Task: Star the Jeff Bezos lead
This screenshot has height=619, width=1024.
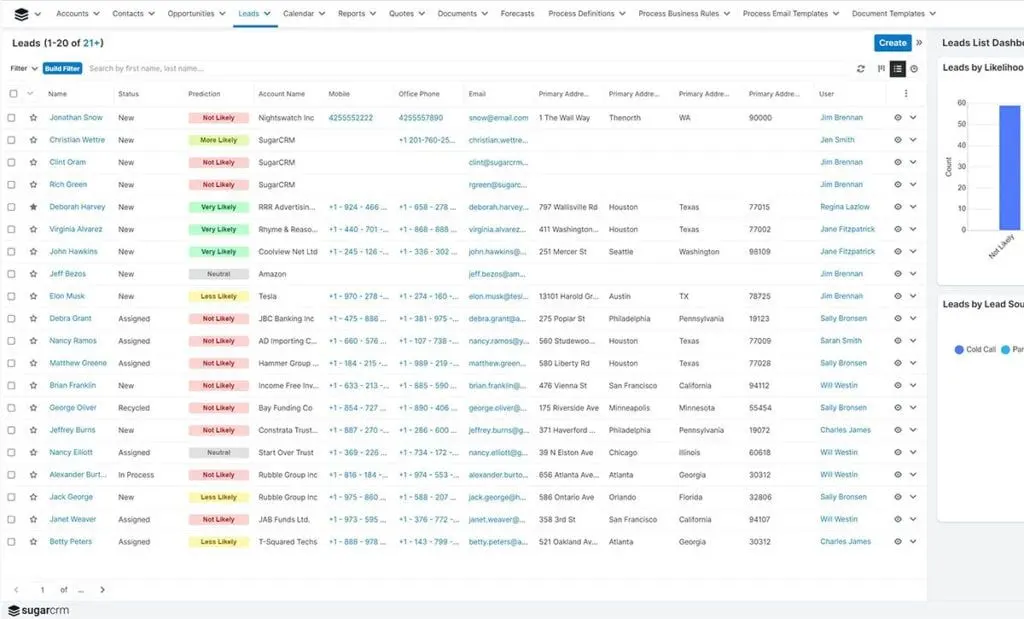Action: tap(33, 274)
